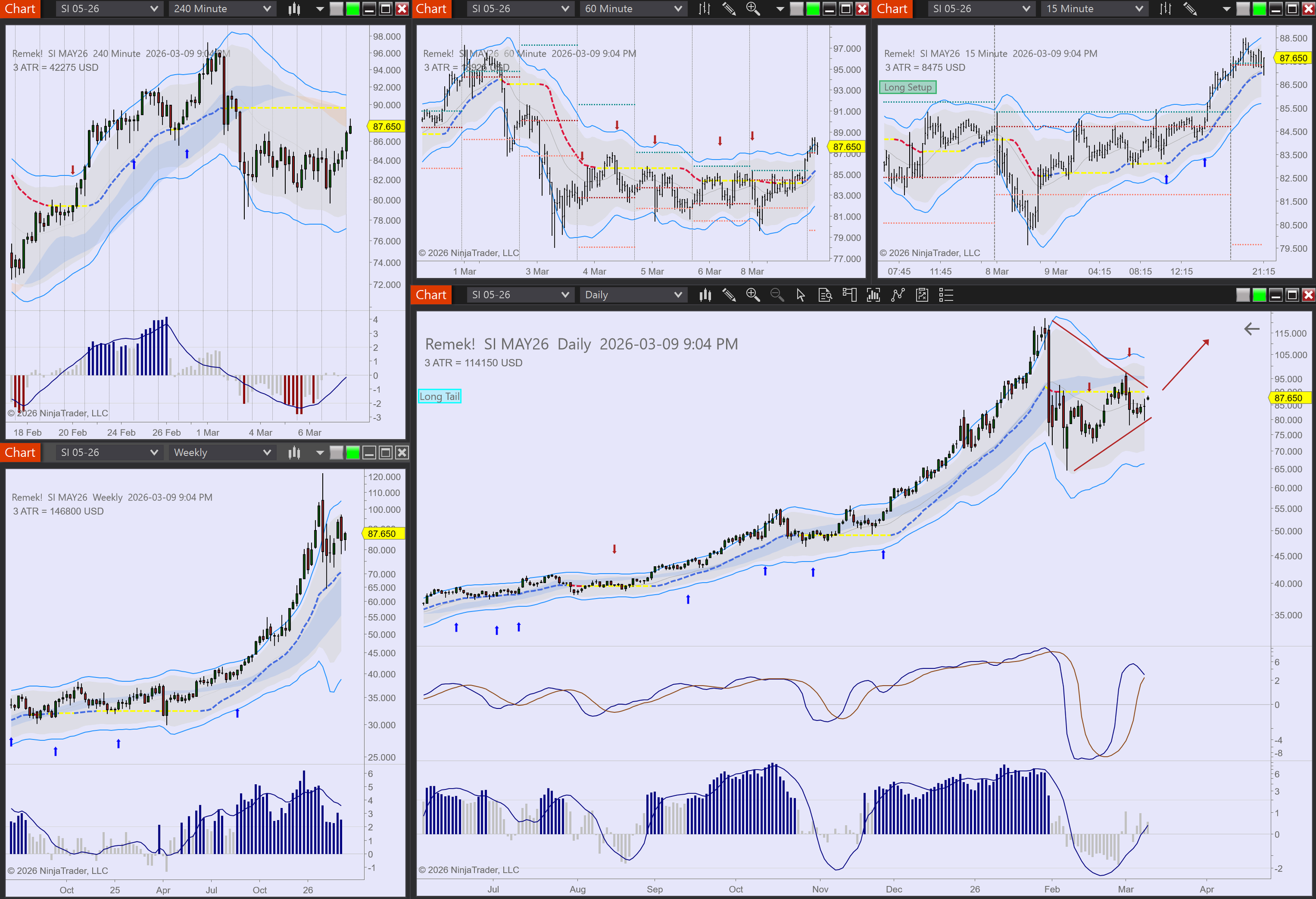This screenshot has width=1316, height=899.
Task: Expand the 15 Minute interval dropdown
Action: point(1094,8)
